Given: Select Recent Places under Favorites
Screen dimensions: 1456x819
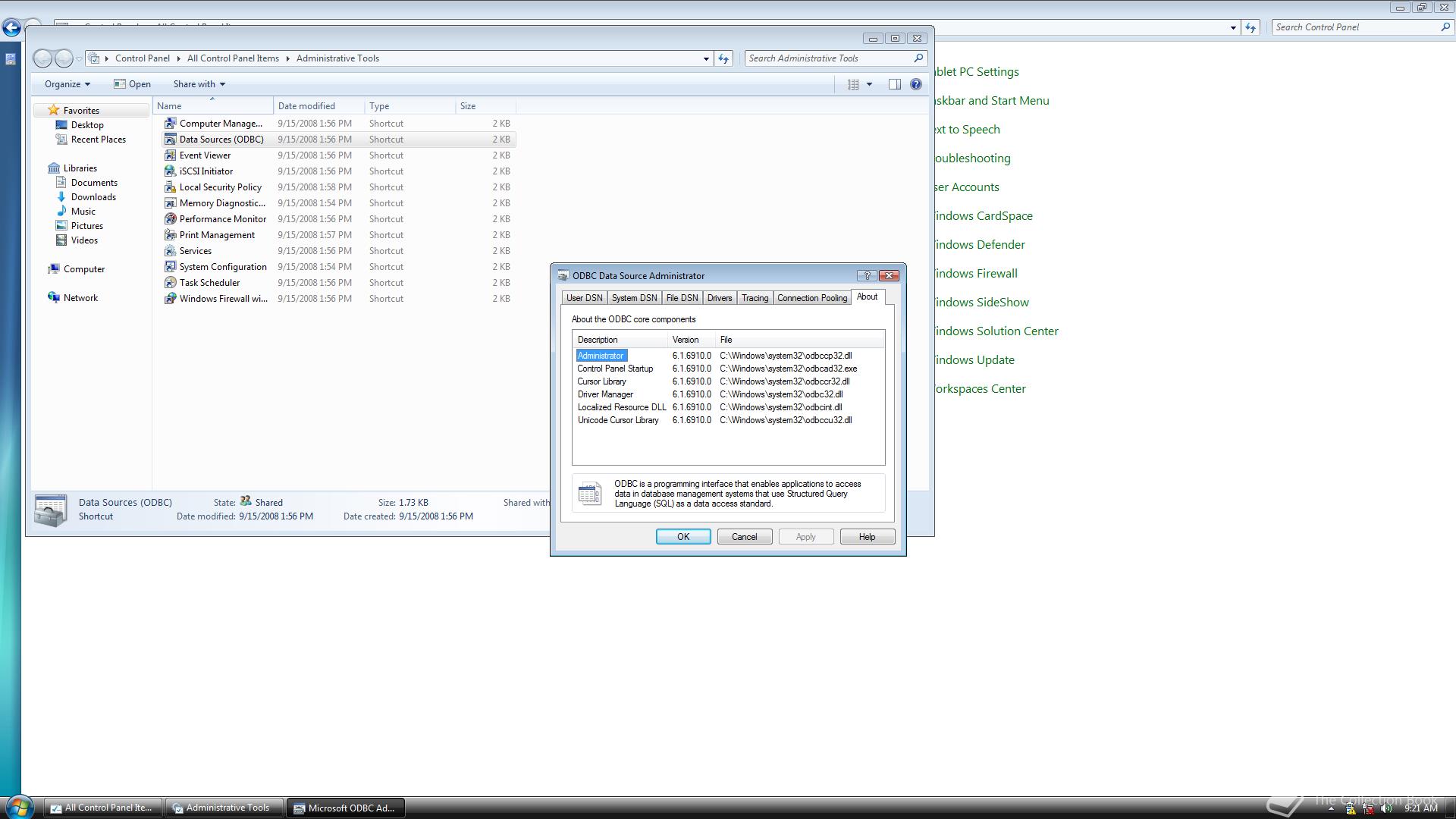Looking at the screenshot, I should [98, 140].
